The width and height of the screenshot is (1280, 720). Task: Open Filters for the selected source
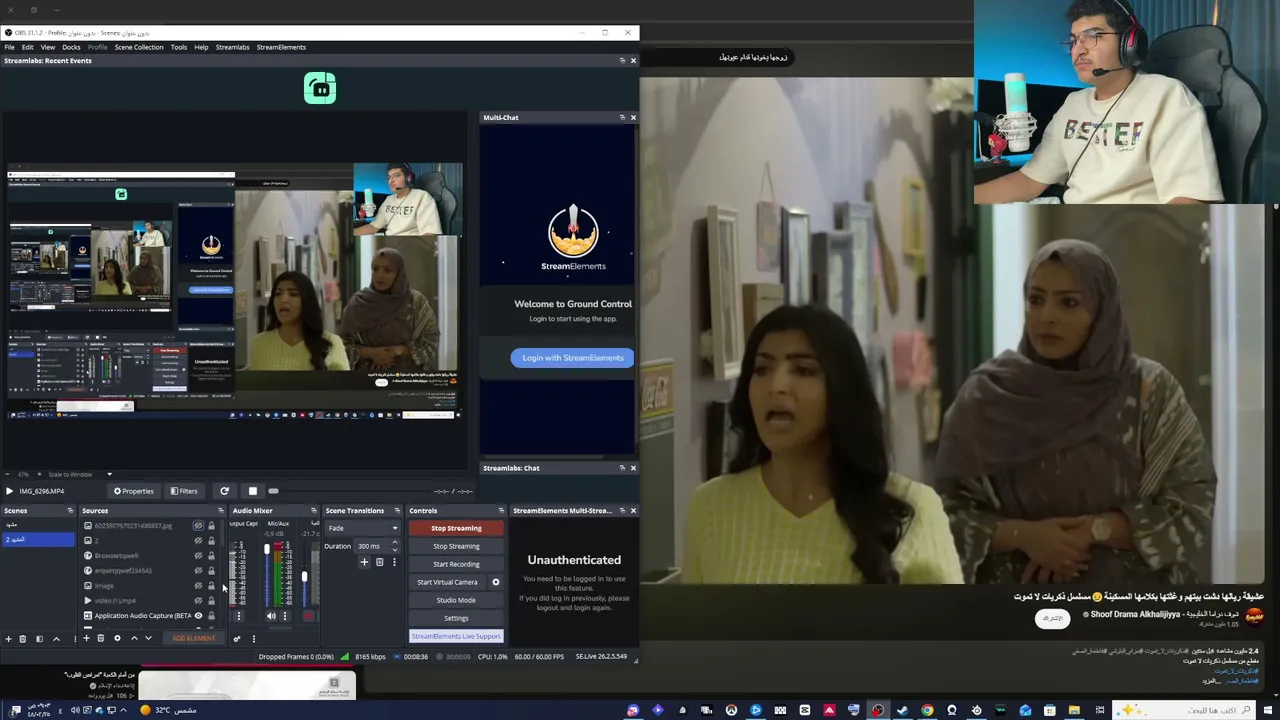point(184,491)
